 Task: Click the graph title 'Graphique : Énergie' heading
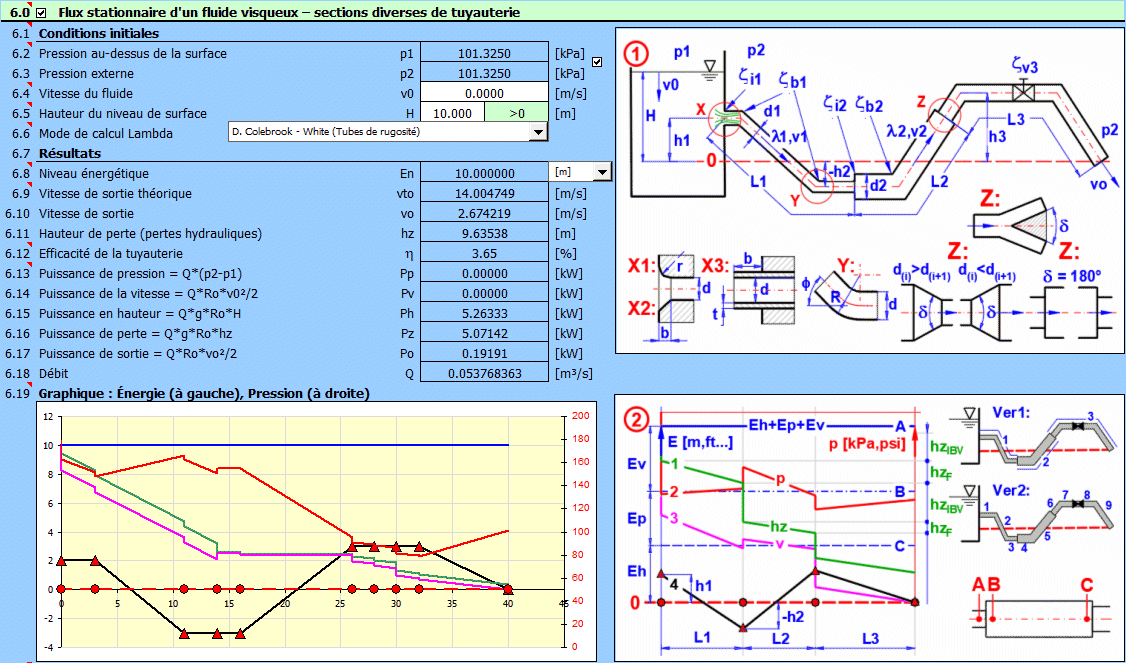pos(204,393)
